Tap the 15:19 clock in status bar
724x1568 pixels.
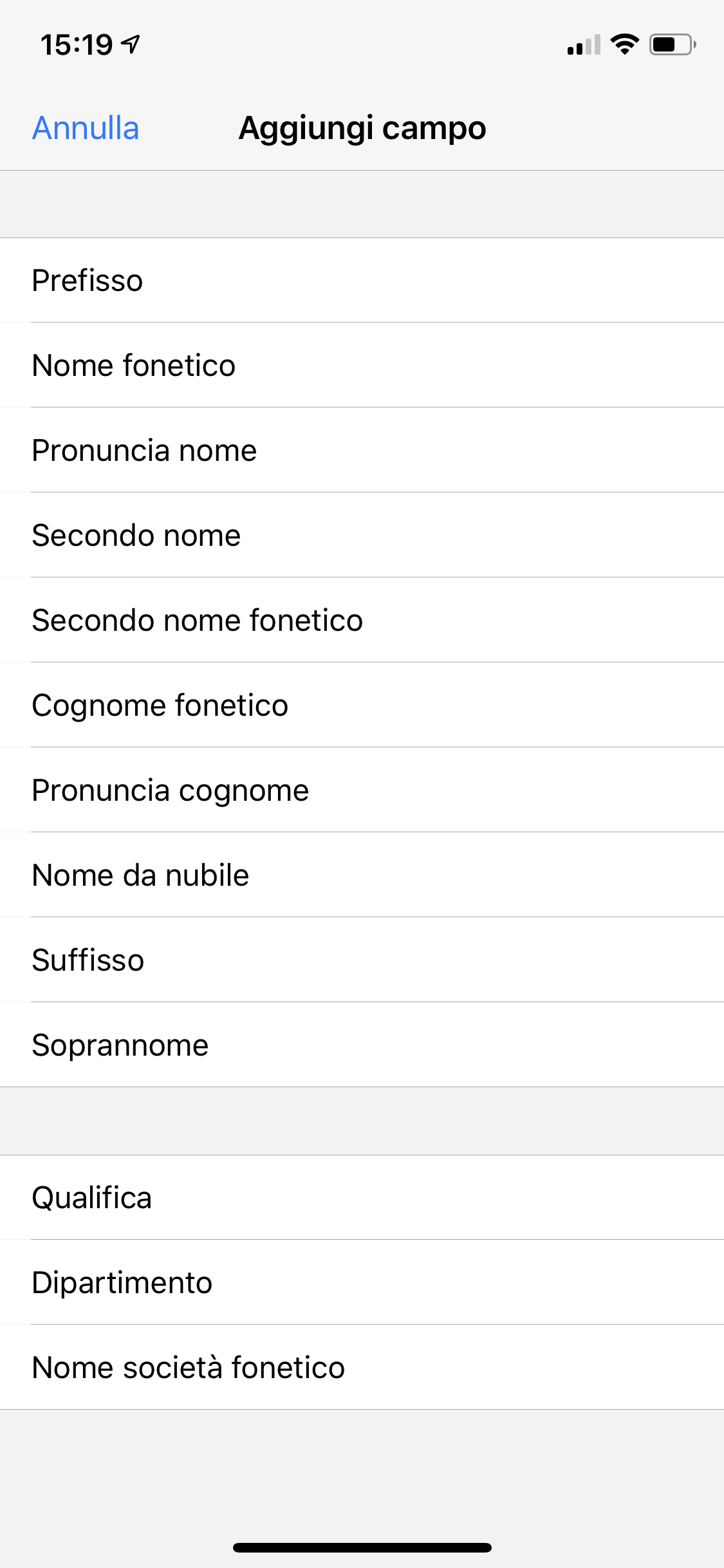77,45
